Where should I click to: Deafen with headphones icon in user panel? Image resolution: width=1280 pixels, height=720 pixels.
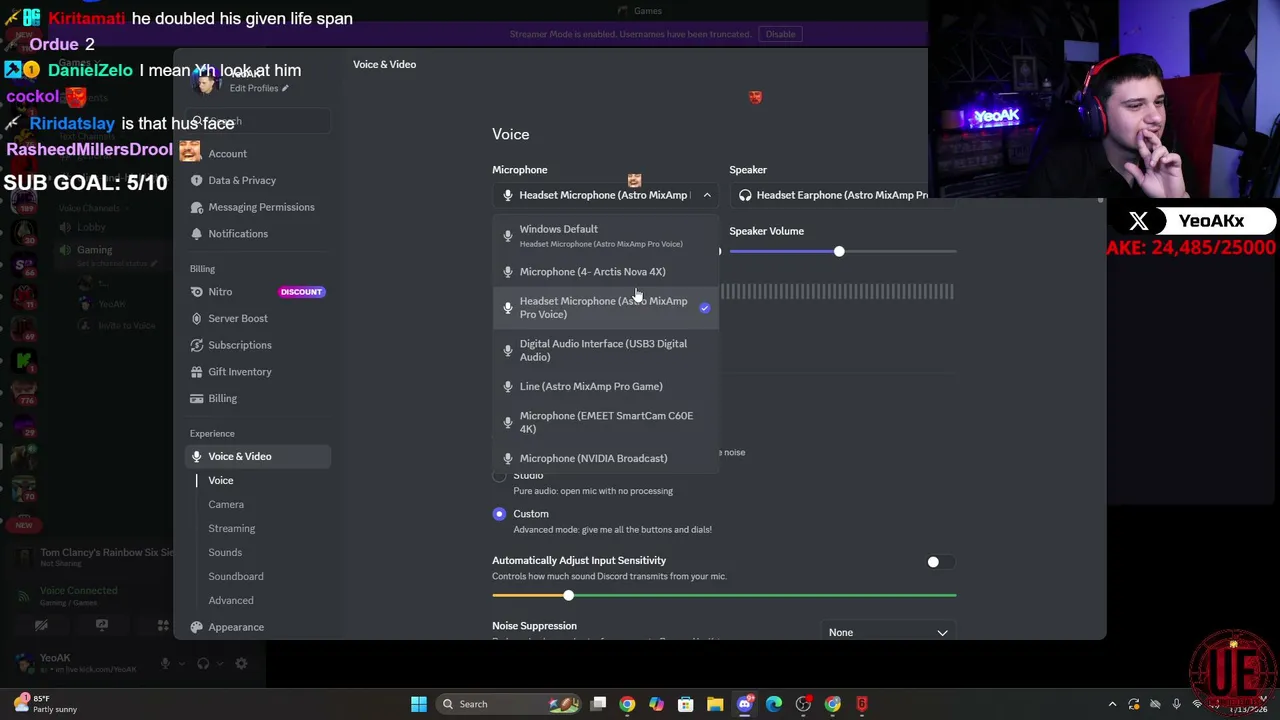pos(203,663)
